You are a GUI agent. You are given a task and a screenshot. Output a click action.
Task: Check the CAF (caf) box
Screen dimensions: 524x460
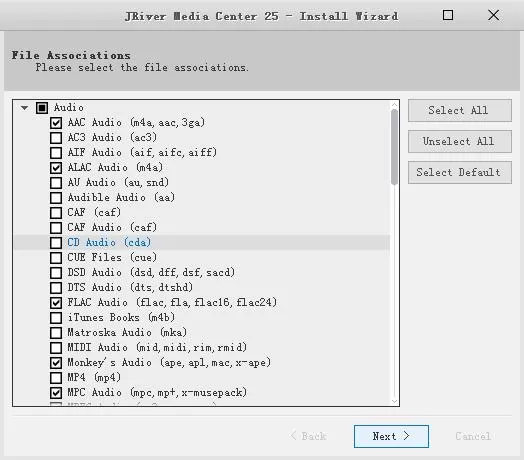tap(56, 213)
